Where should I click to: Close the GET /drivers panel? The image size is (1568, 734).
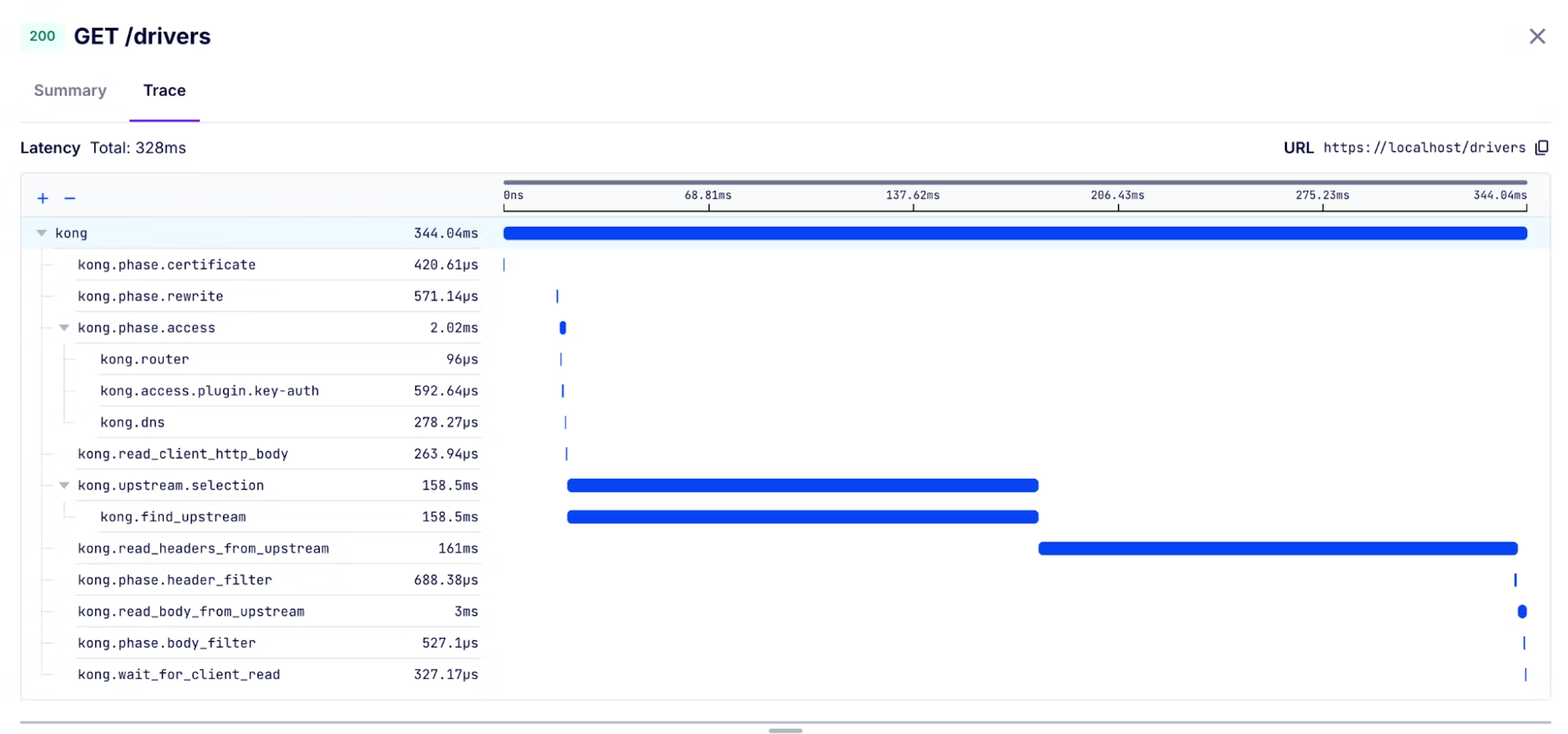click(x=1537, y=36)
